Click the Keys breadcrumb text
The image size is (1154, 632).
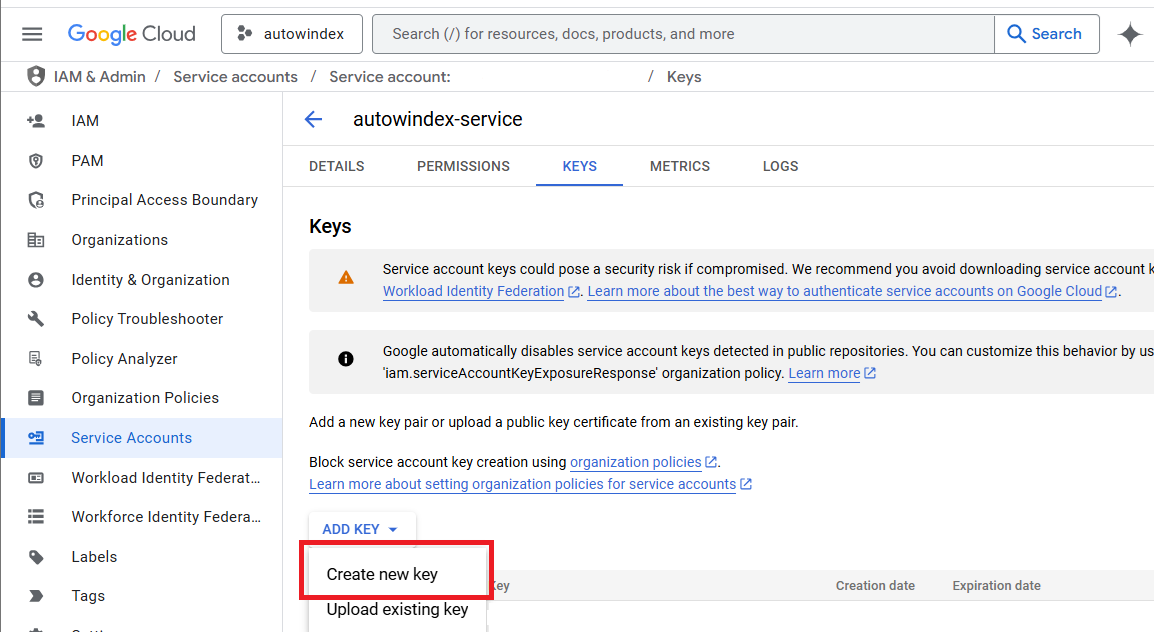pyautogui.click(x=684, y=77)
